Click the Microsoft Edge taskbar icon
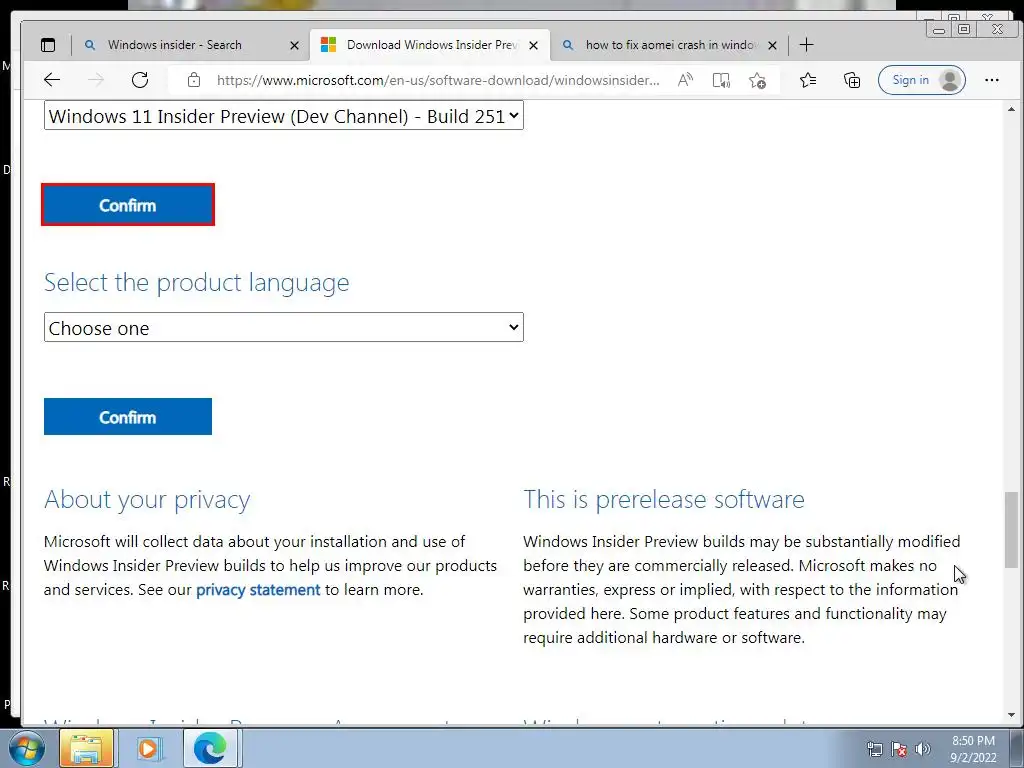Image resolution: width=1024 pixels, height=768 pixels. pos(210,748)
